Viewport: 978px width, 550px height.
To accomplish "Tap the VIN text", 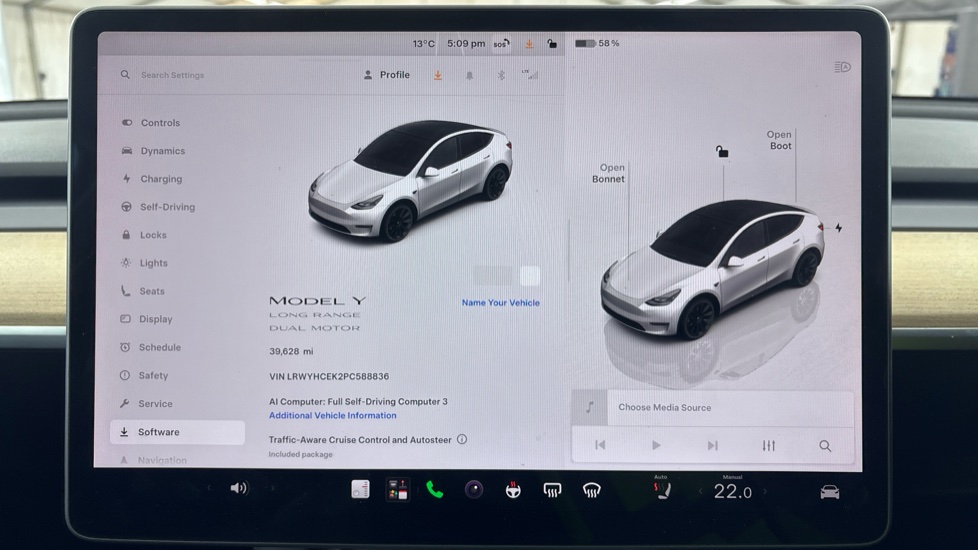I will click(x=329, y=377).
